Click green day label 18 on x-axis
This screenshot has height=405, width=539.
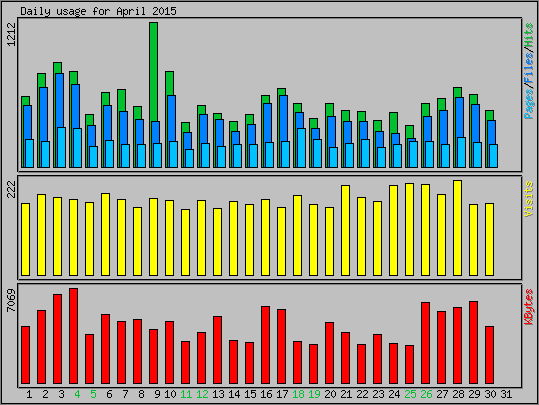point(298,394)
